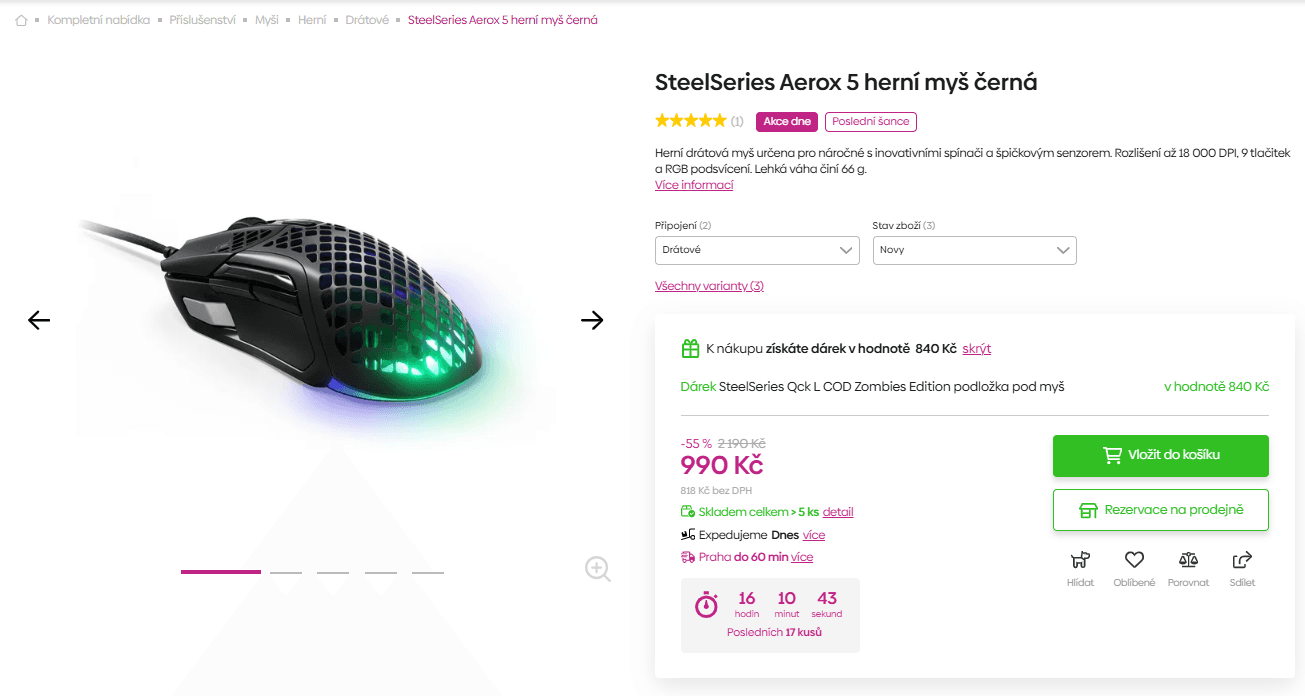Click the green gift icon near bonus offer
This screenshot has height=696, width=1305.
point(689,348)
